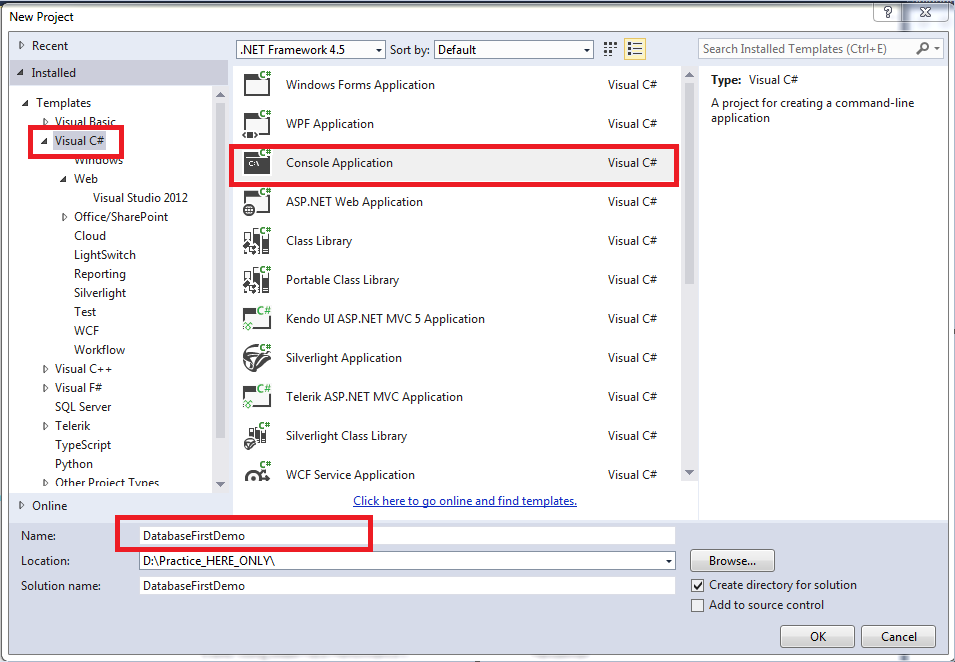Select Visual Studio 2012 under Web
The width and height of the screenshot is (955, 662).
pos(140,197)
